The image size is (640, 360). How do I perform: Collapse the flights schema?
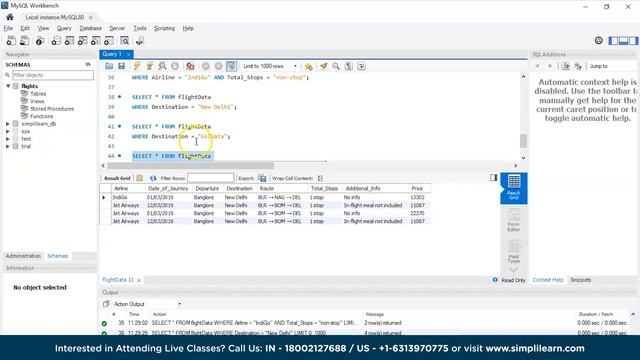pos(8,86)
